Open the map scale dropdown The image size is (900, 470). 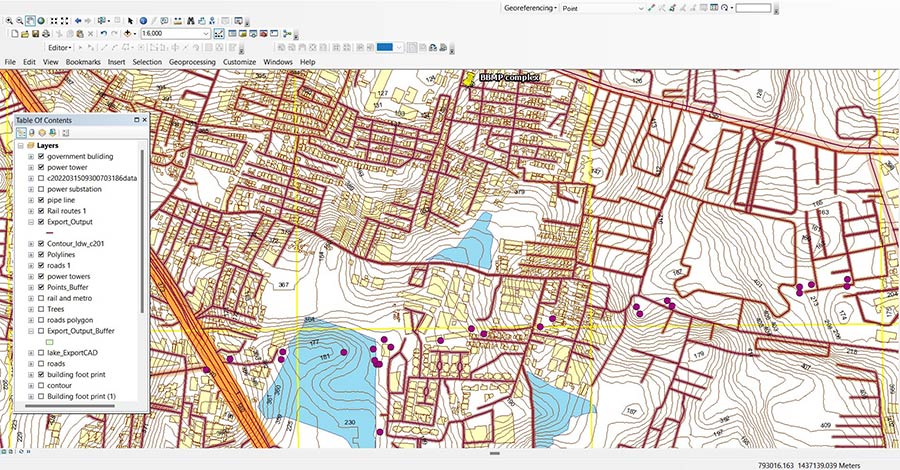[205, 33]
